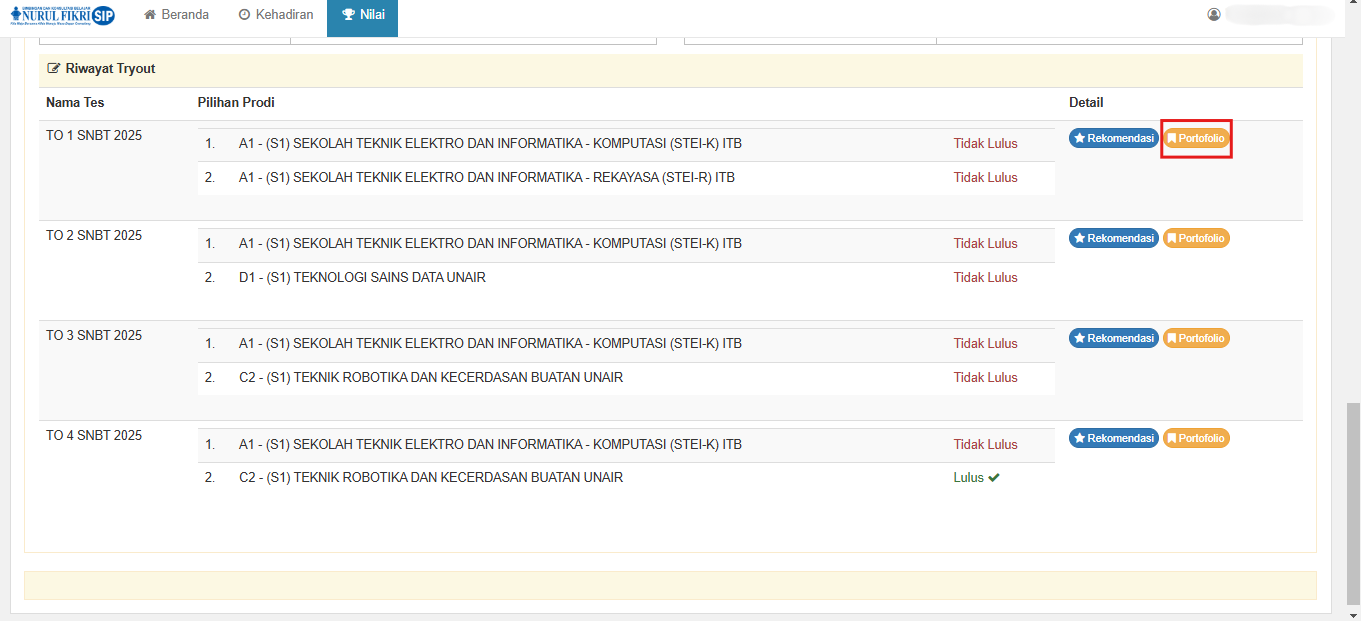The height and width of the screenshot is (621, 1361).
Task: Show Portofolio for TO 3 SNBT 2025
Action: pyautogui.click(x=1196, y=338)
